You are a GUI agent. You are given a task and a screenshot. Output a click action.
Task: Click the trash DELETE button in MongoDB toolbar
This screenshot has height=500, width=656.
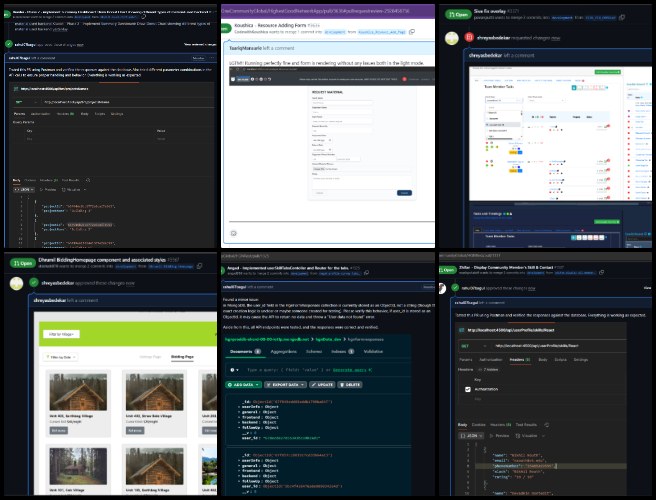(x=350, y=385)
